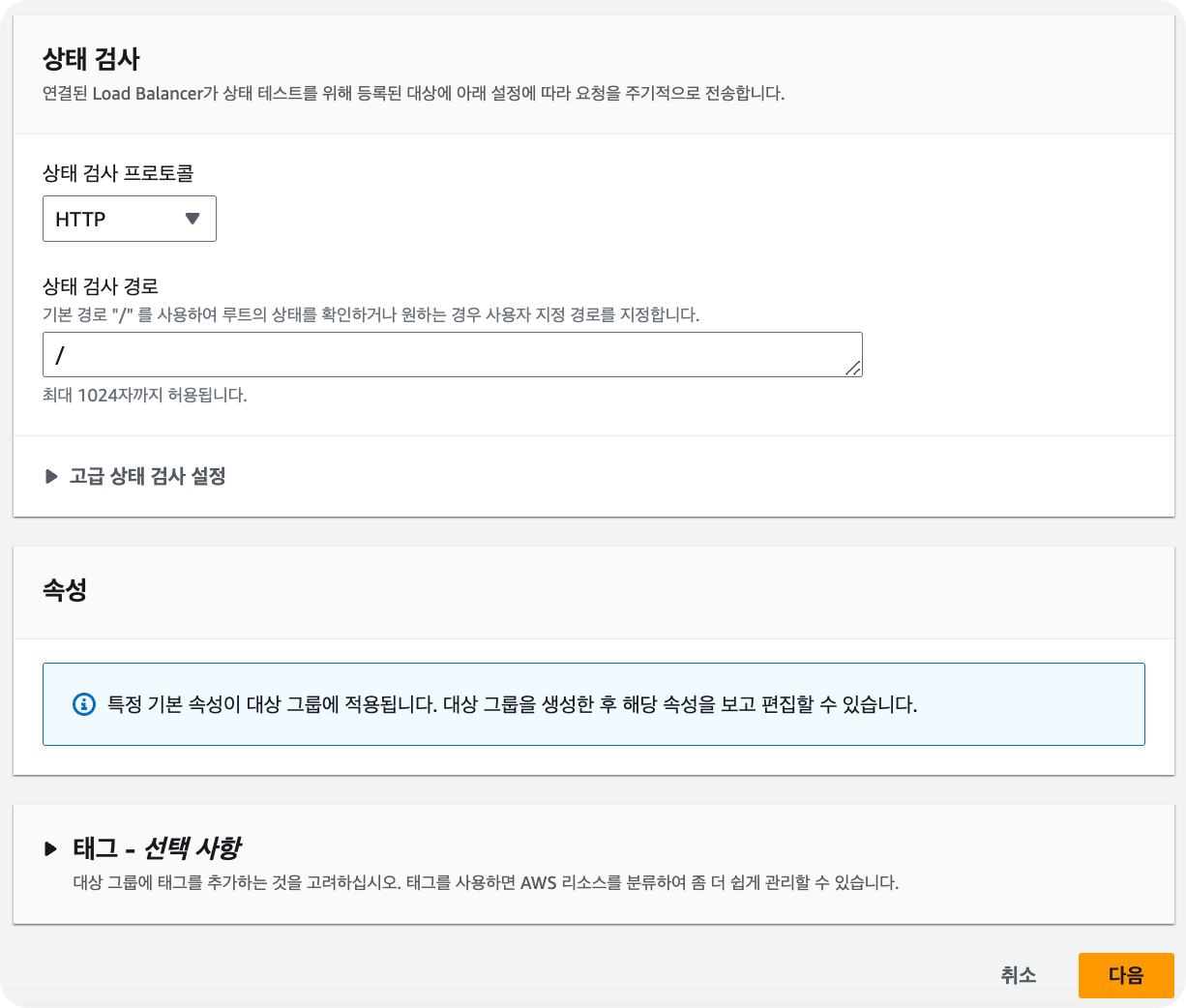Expand 고급 상태 검사 설정 section
Viewport: 1186px width, 1008px height.
135,476
